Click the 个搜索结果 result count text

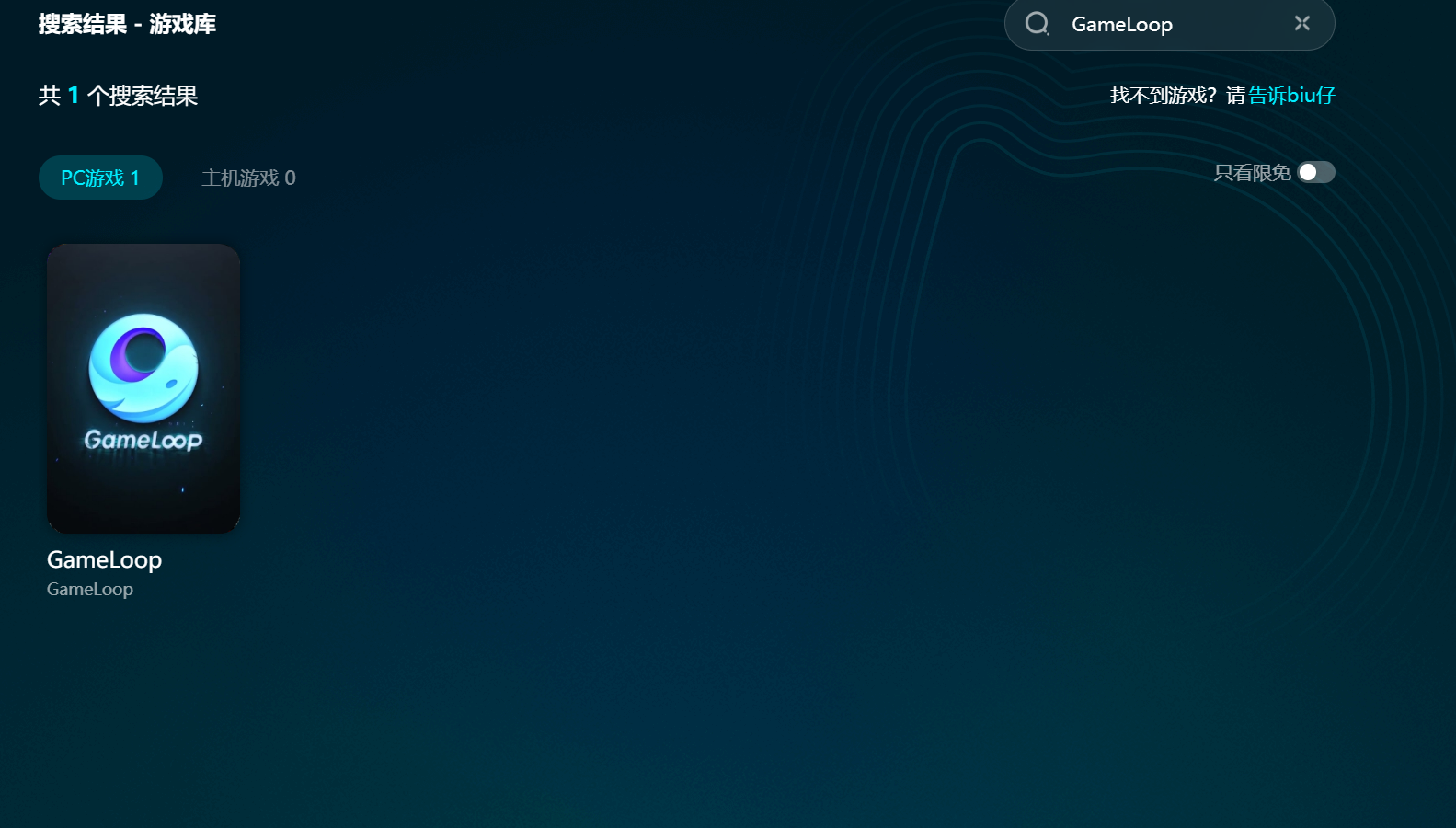[x=143, y=96]
